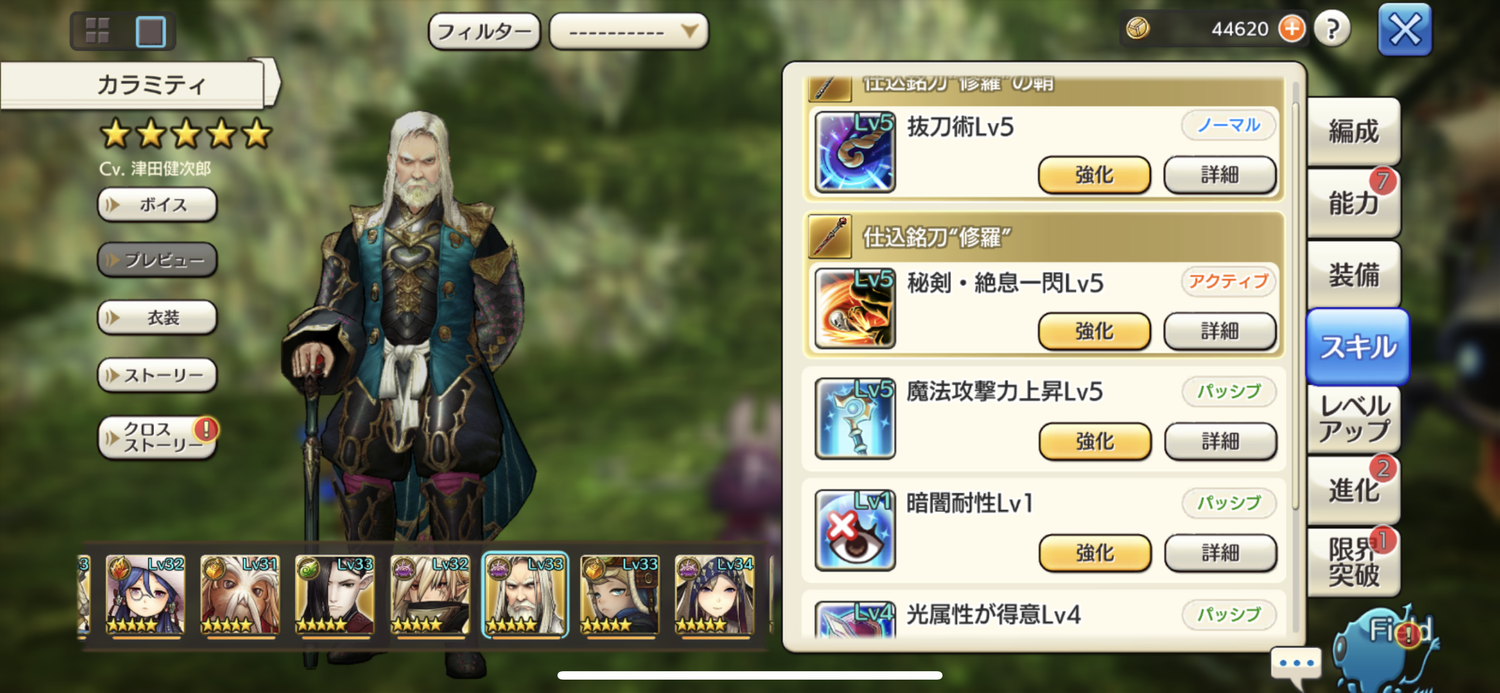The width and height of the screenshot is (1500, 693).
Task: Select Lv34 hooded character thumbnail
Action: (x=715, y=595)
